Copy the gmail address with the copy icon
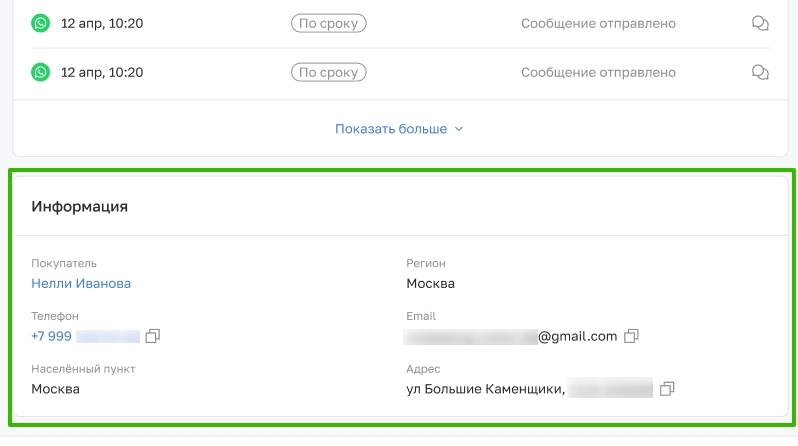 [632, 336]
